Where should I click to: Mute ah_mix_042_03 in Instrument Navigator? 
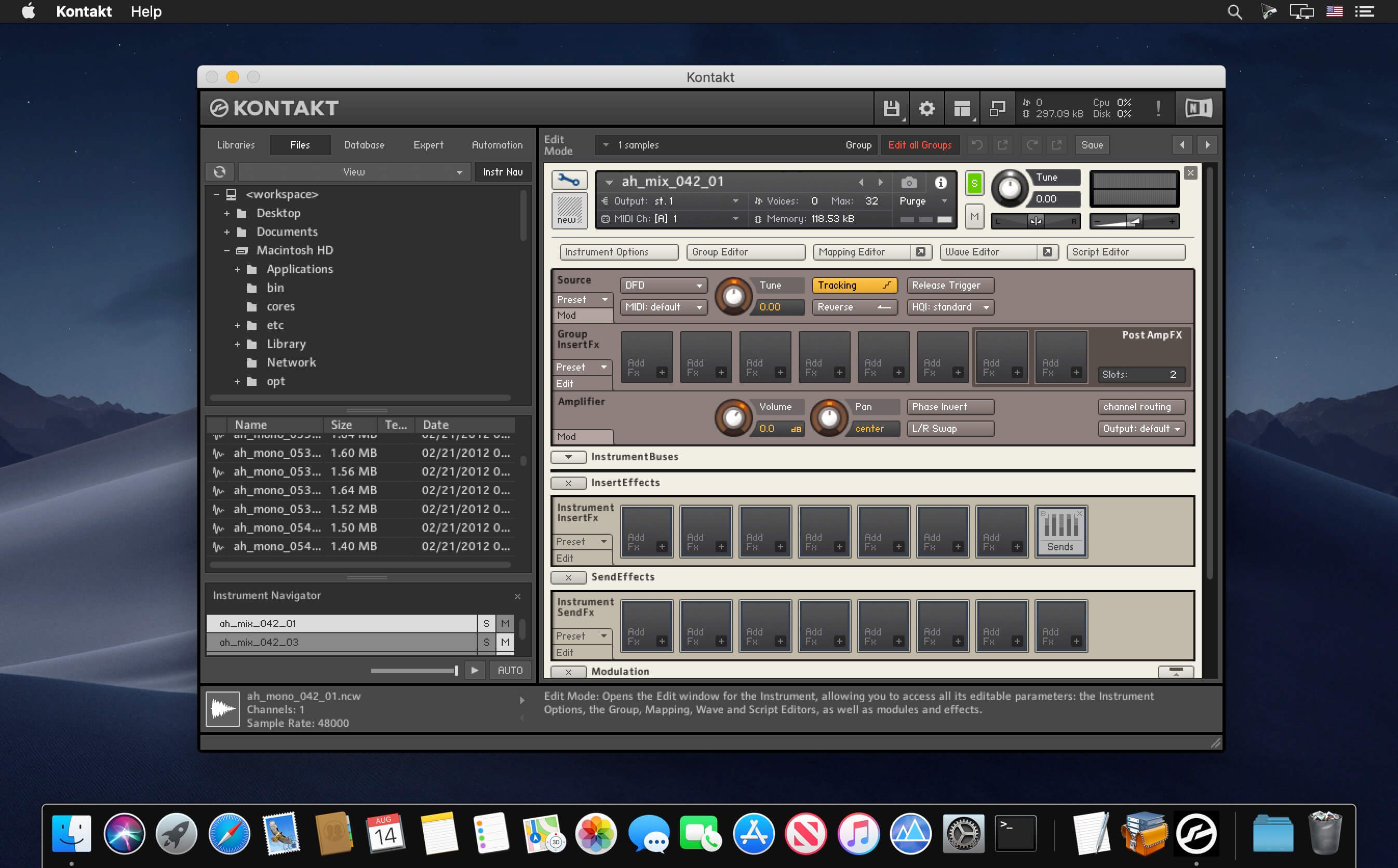click(505, 642)
